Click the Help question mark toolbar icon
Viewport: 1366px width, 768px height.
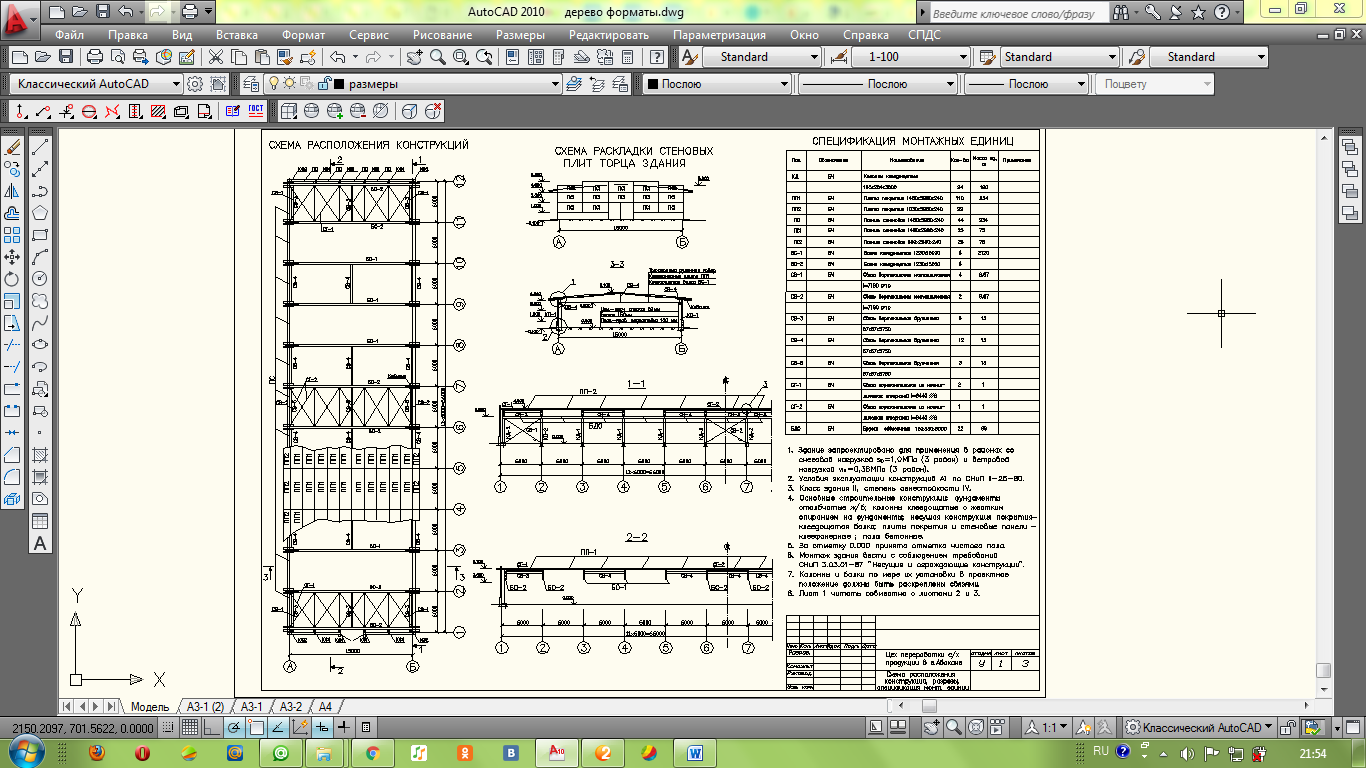pos(657,57)
